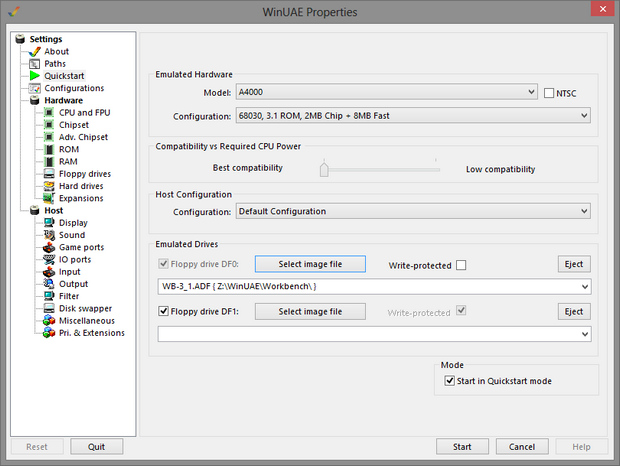This screenshot has width=620, height=466.
Task: Open the Miscellaneous page
Action: (x=87, y=321)
